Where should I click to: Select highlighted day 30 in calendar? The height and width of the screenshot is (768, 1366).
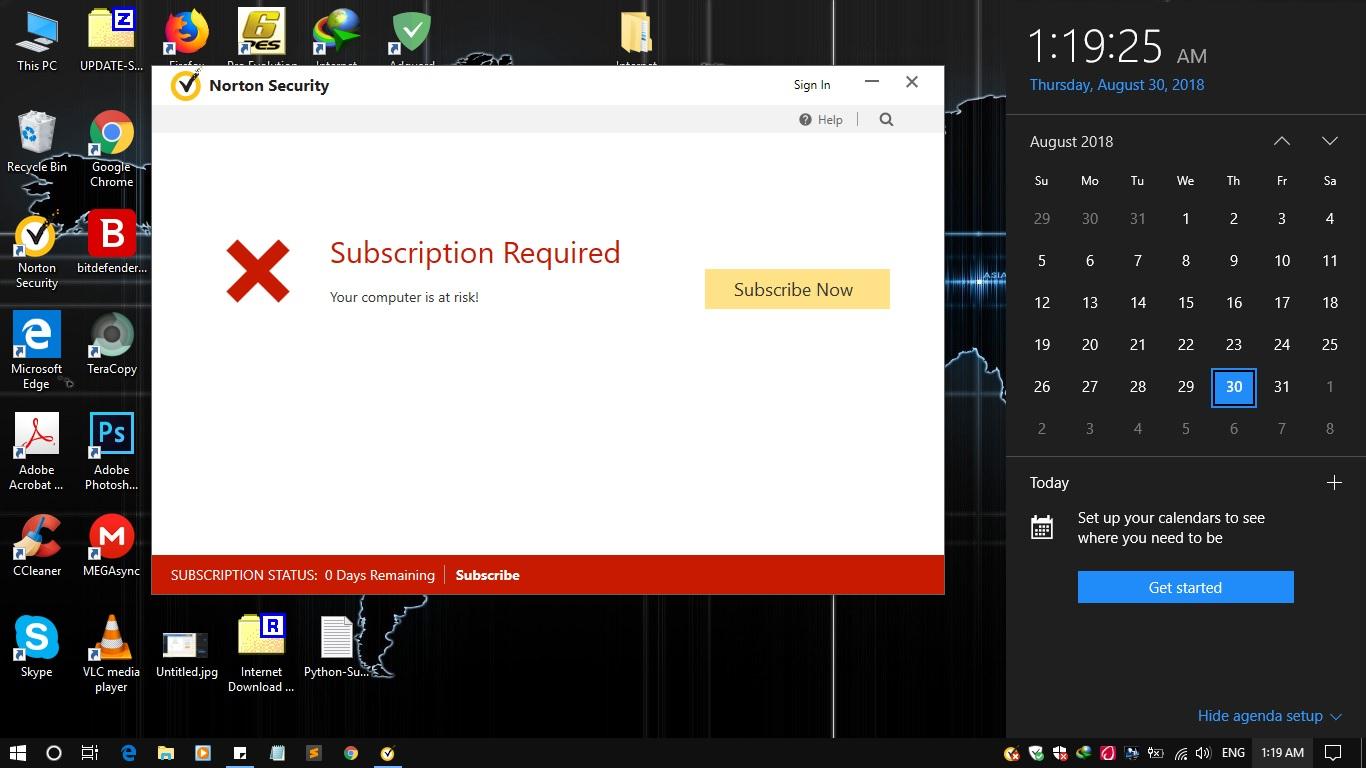click(x=1234, y=387)
